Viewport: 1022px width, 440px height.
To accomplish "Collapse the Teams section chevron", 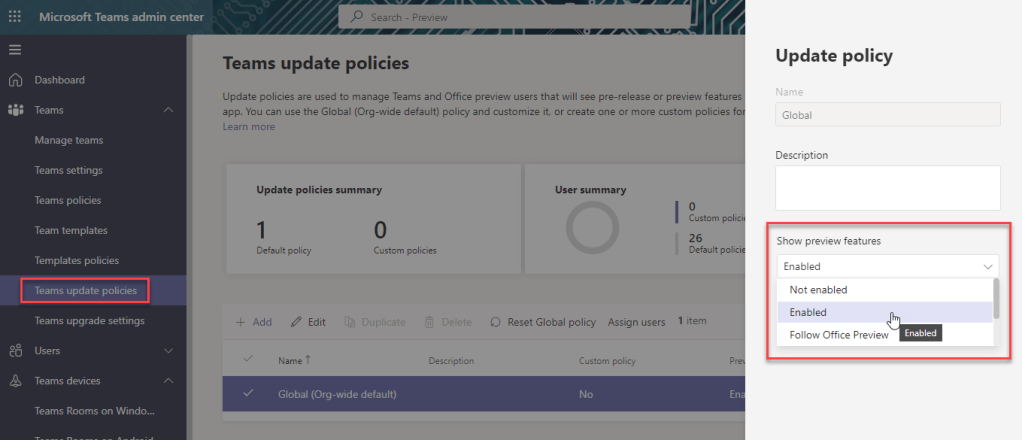I will (x=168, y=110).
